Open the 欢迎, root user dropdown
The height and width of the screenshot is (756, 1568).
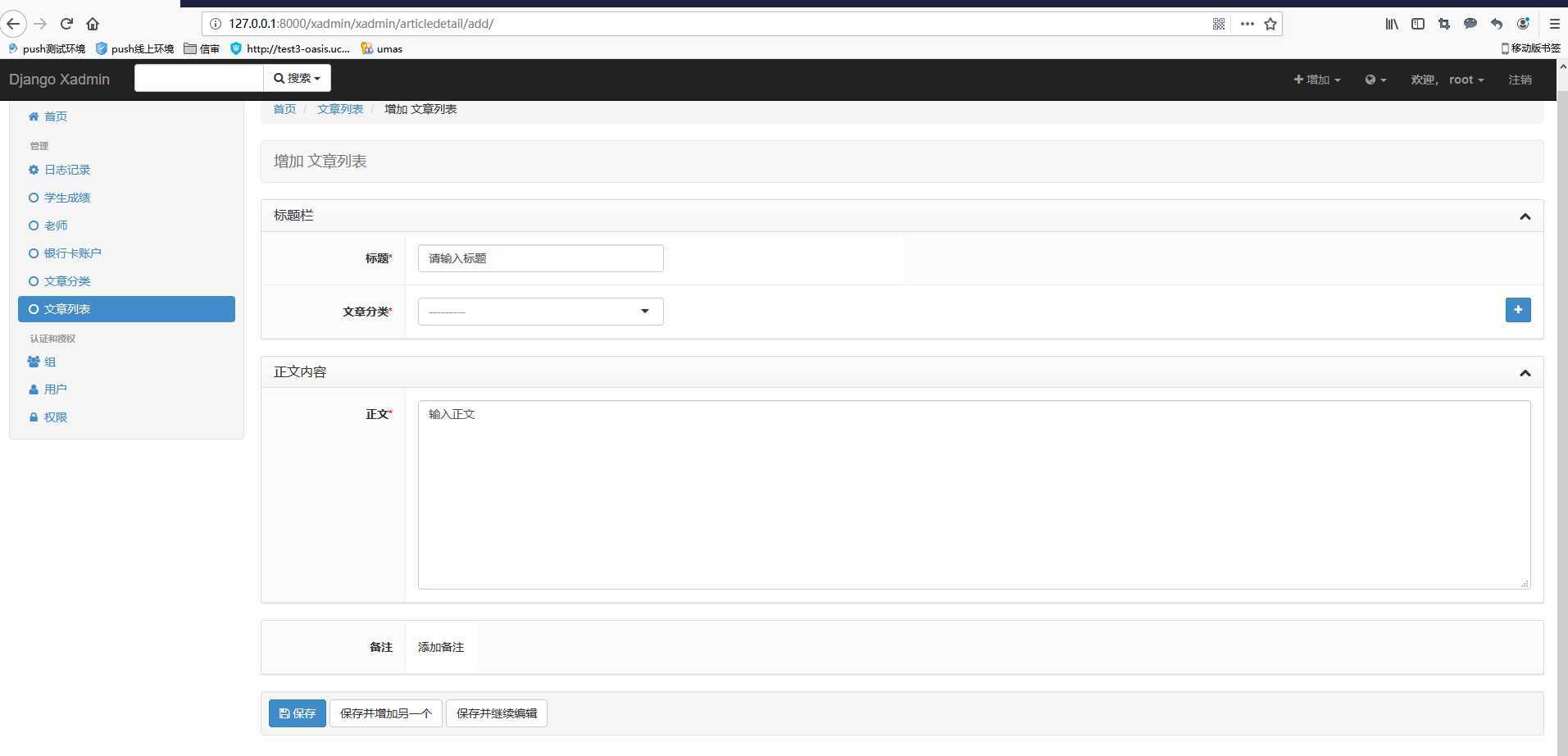1448,80
